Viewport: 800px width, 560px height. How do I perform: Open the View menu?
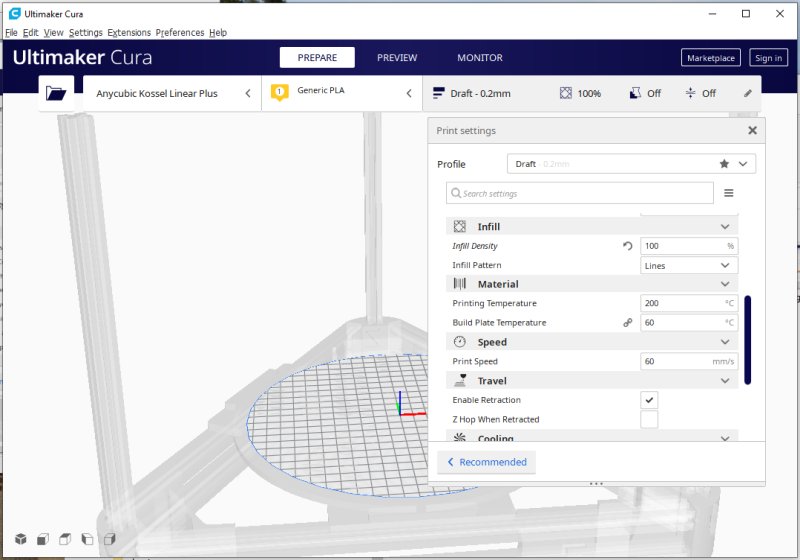pyautogui.click(x=54, y=33)
